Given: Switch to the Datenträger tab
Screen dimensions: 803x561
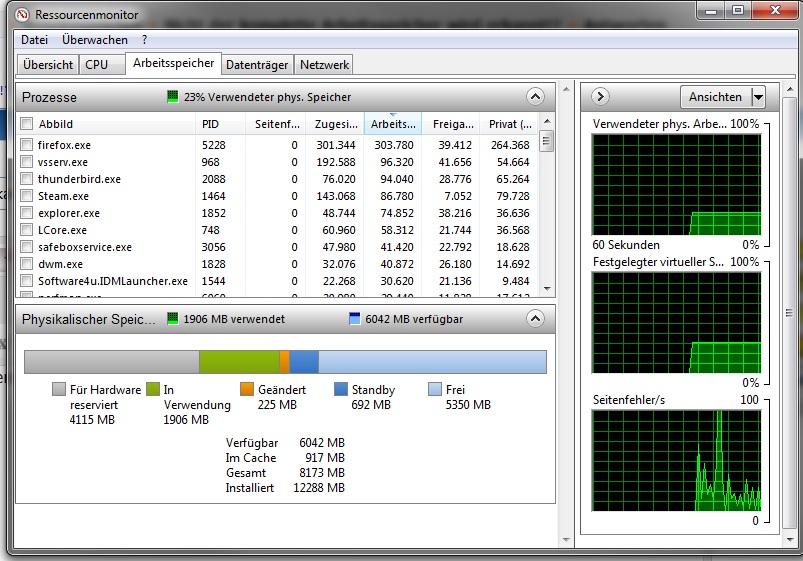Looking at the screenshot, I should [257, 65].
